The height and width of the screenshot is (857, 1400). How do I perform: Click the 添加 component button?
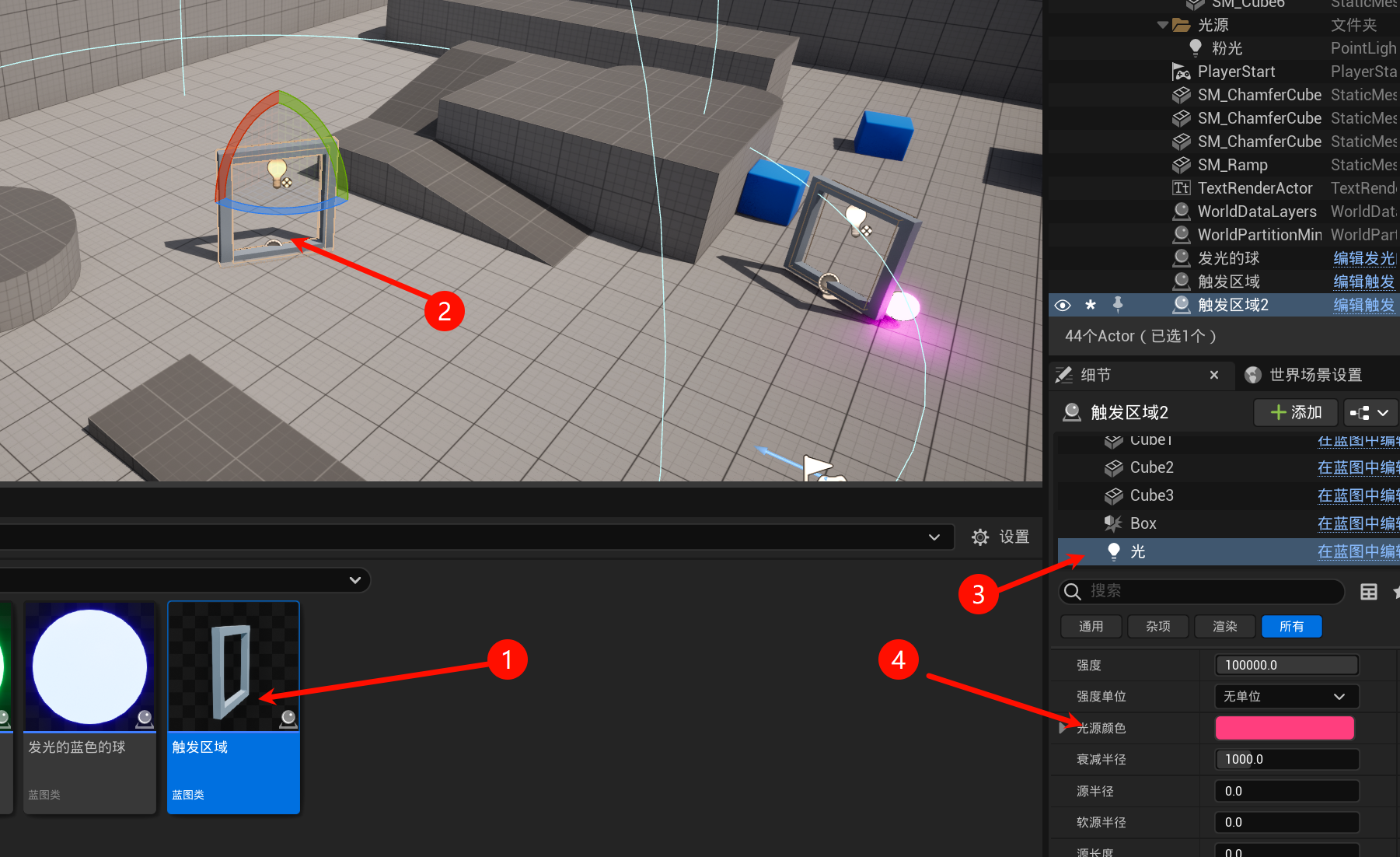point(1295,413)
